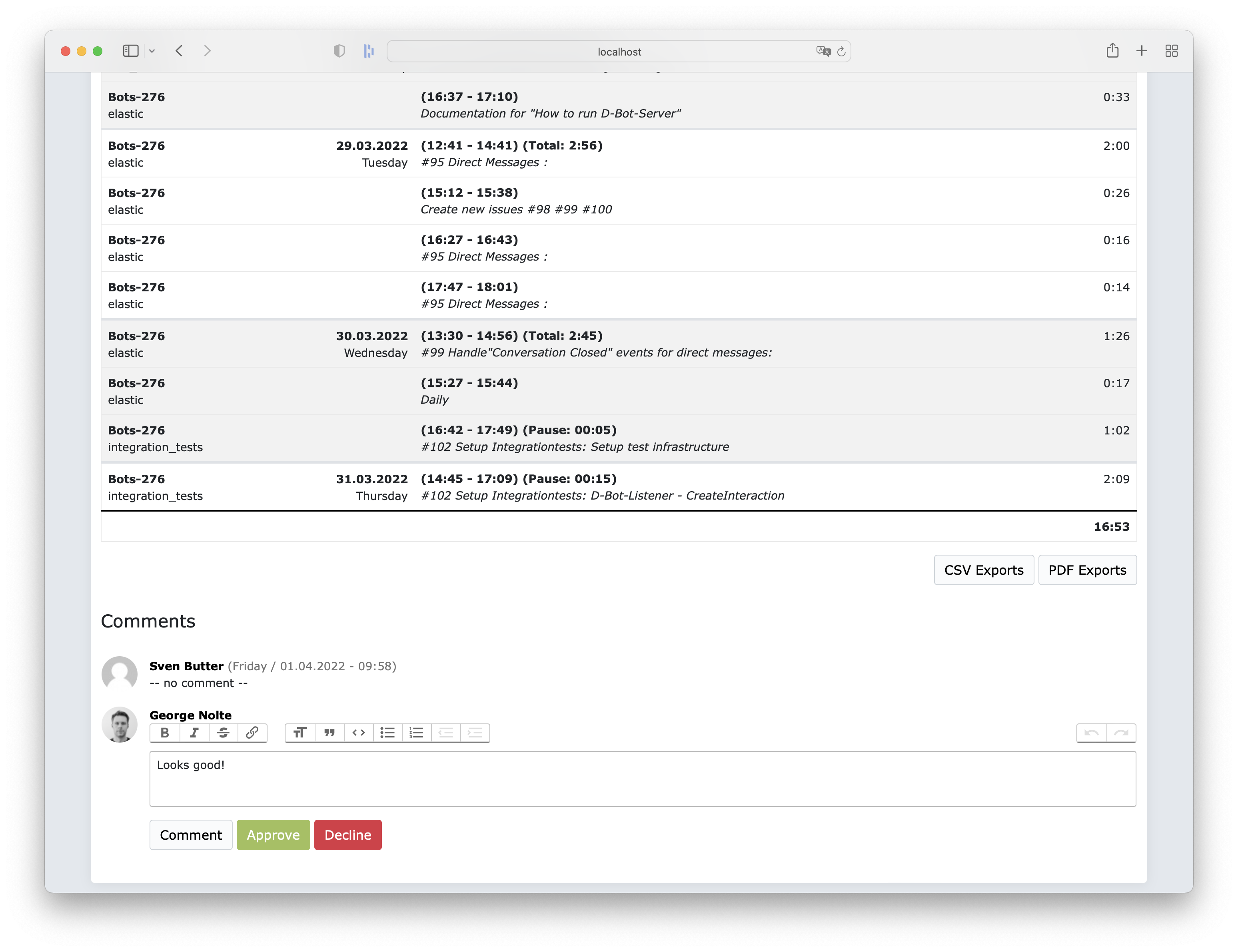Click the Sven Butter author name
The image size is (1238, 952).
click(186, 666)
